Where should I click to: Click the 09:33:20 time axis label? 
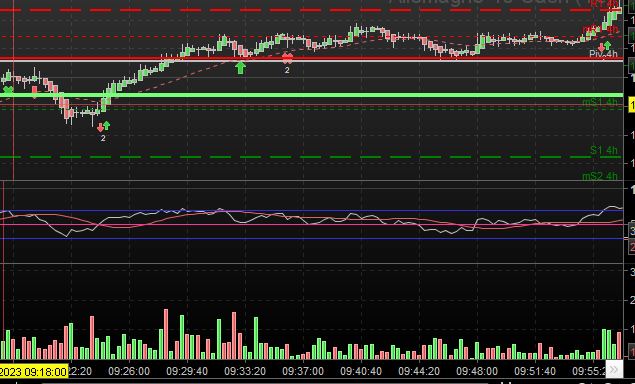point(245,371)
